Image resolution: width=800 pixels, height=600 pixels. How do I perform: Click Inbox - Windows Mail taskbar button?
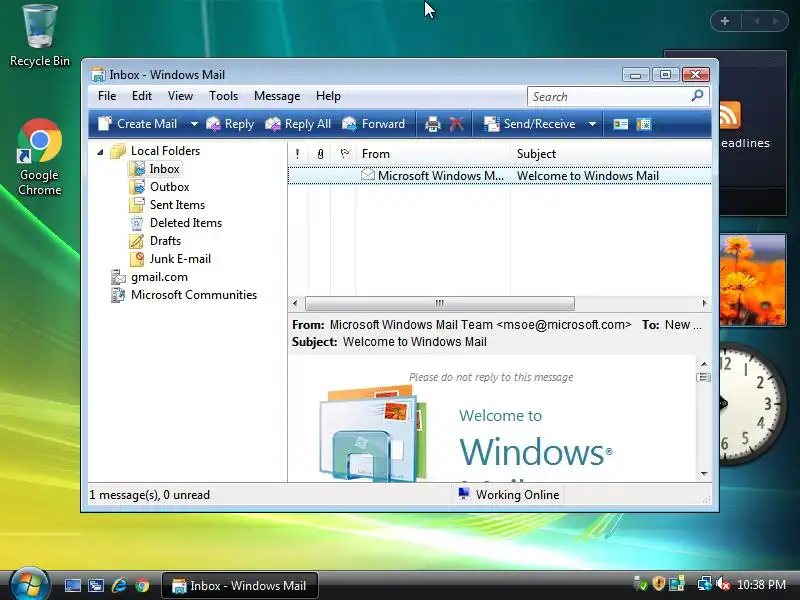240,586
